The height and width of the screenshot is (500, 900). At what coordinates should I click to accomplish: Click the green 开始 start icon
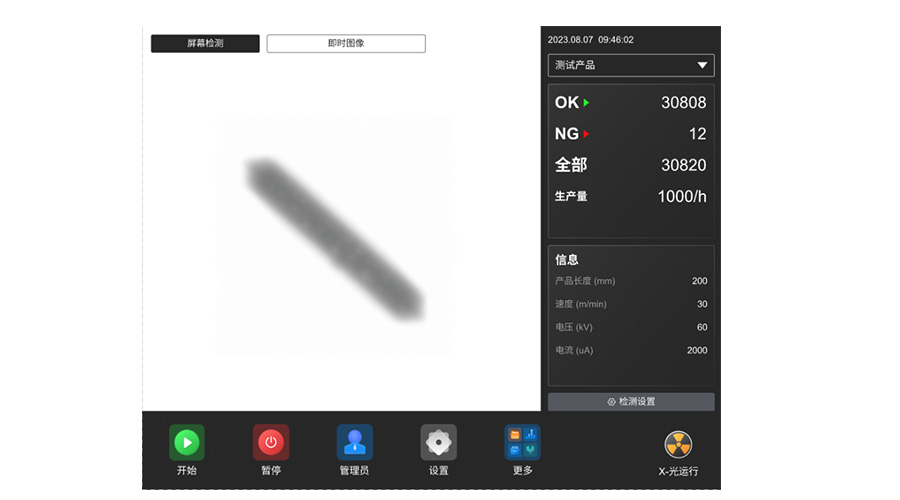click(187, 442)
